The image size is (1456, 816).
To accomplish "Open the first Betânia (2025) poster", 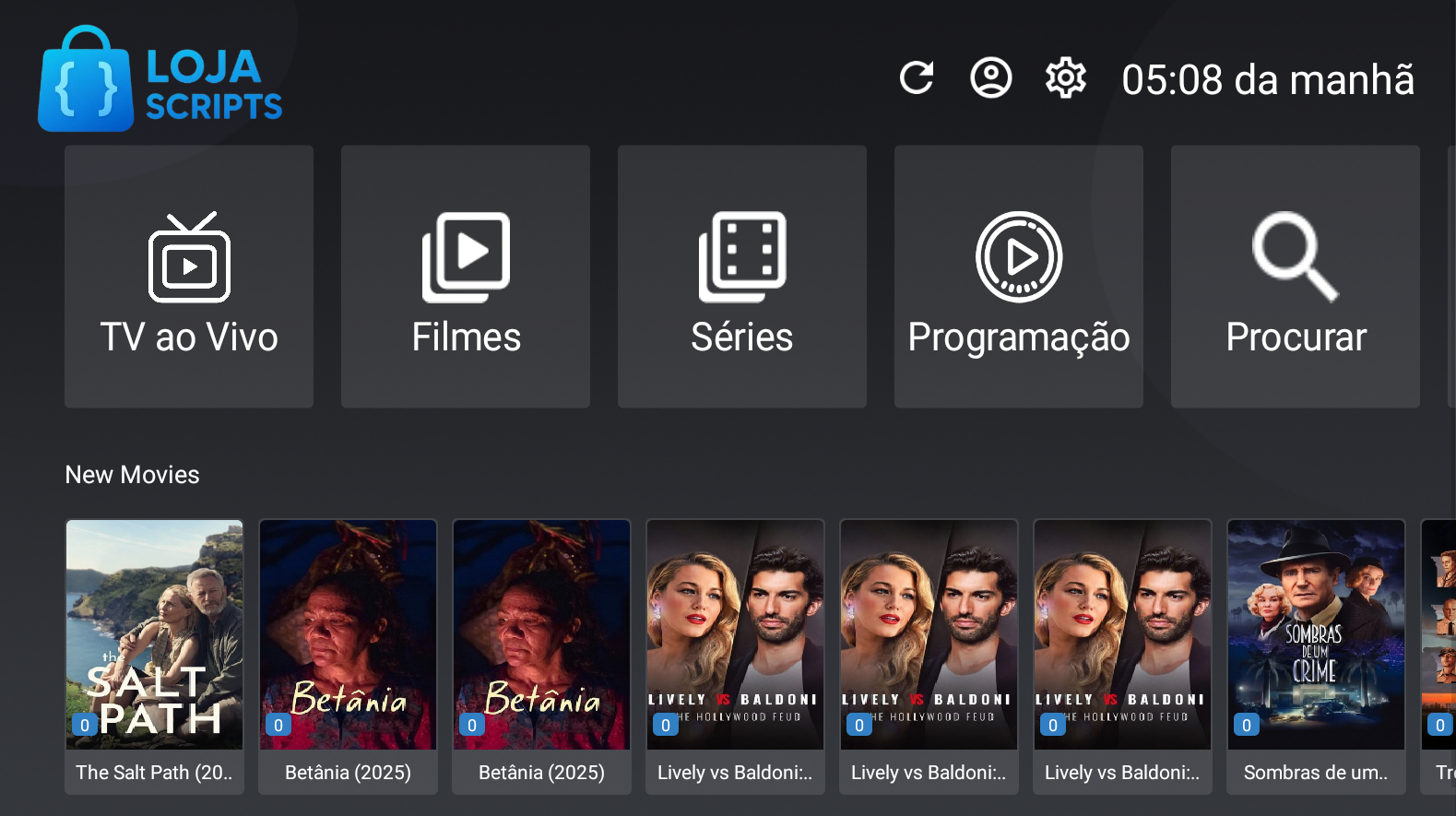I will pyautogui.click(x=349, y=636).
